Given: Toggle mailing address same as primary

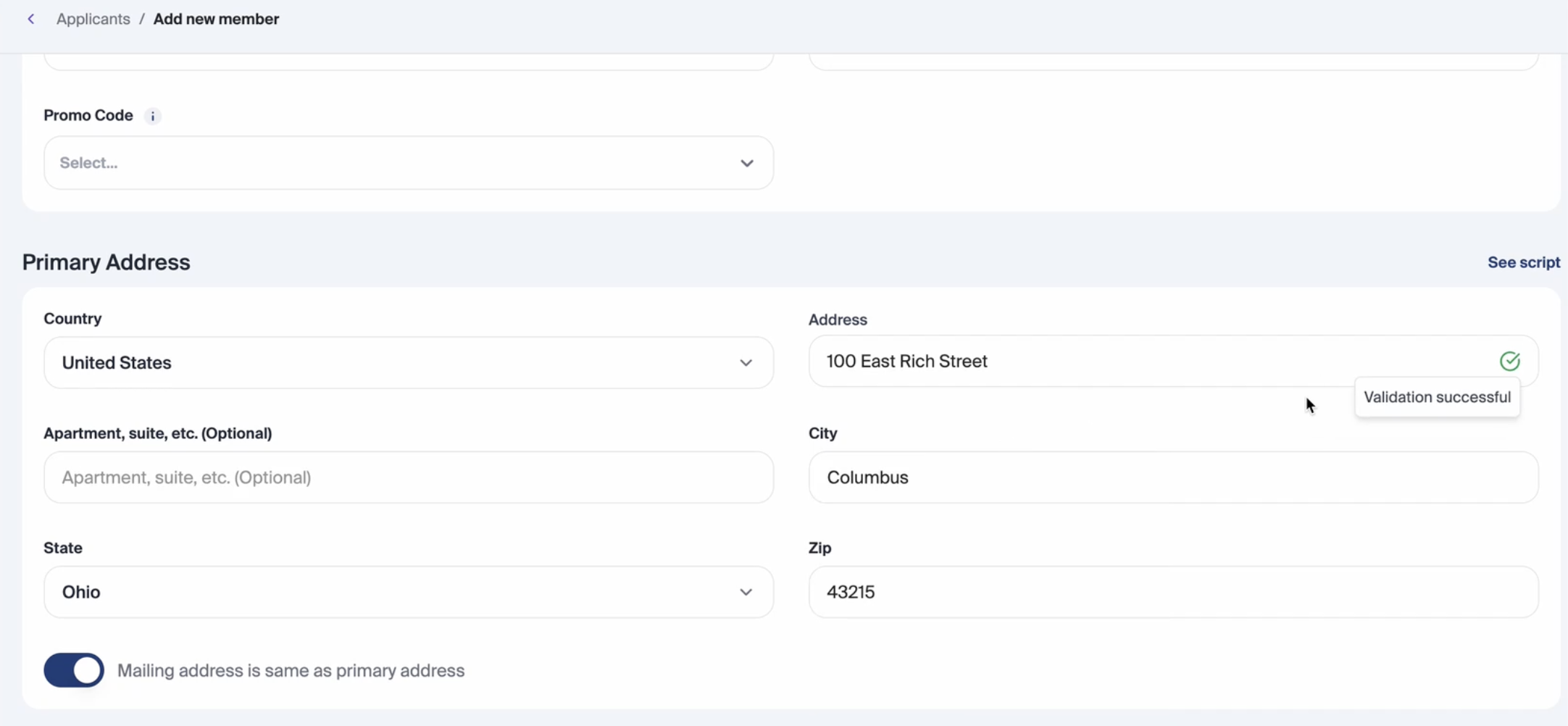Looking at the screenshot, I should coord(74,670).
